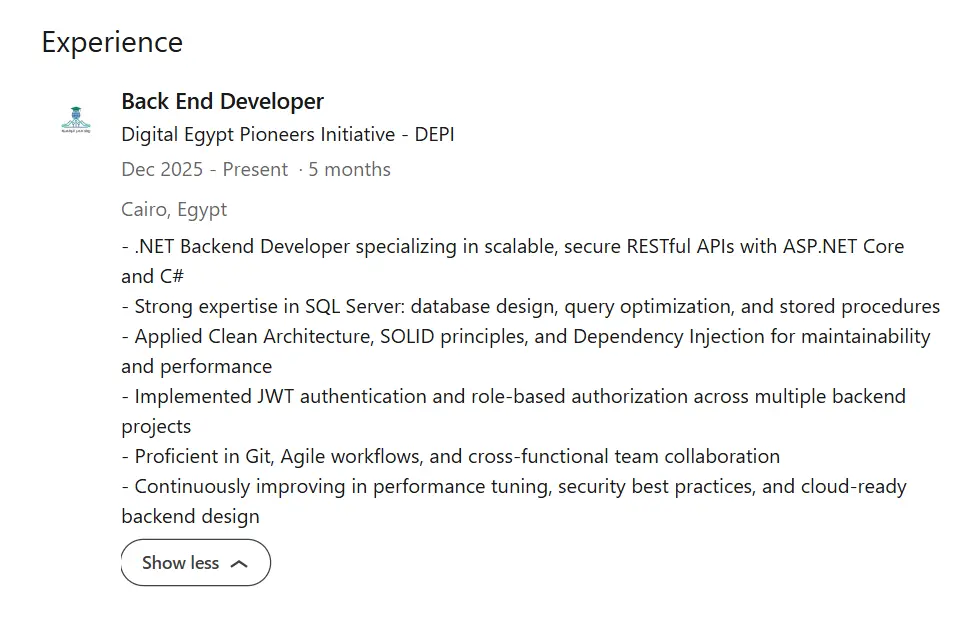Open the DEPI company logo
The height and width of the screenshot is (628, 977).
point(76,120)
